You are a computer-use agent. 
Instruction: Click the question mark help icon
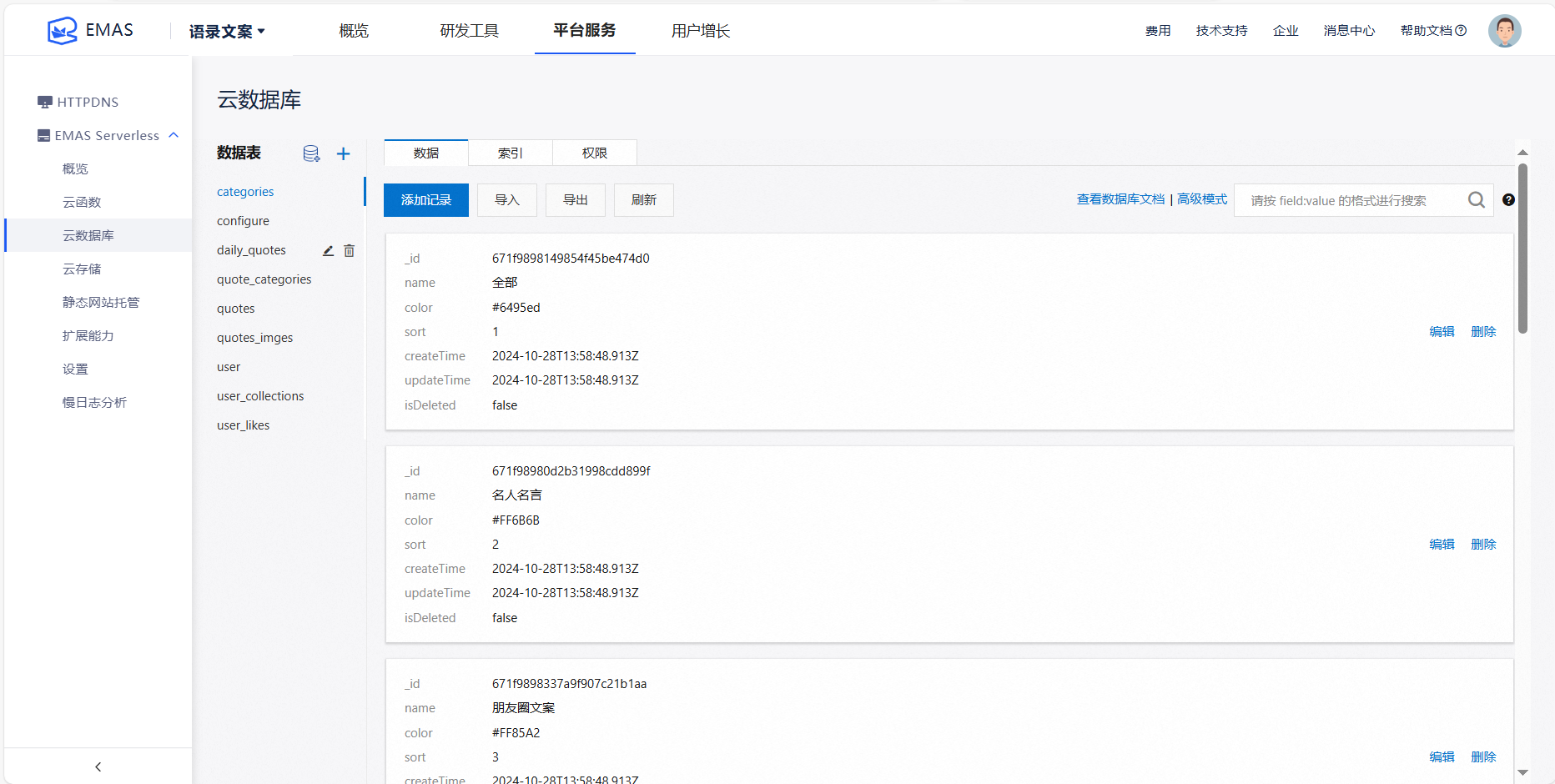(1508, 200)
